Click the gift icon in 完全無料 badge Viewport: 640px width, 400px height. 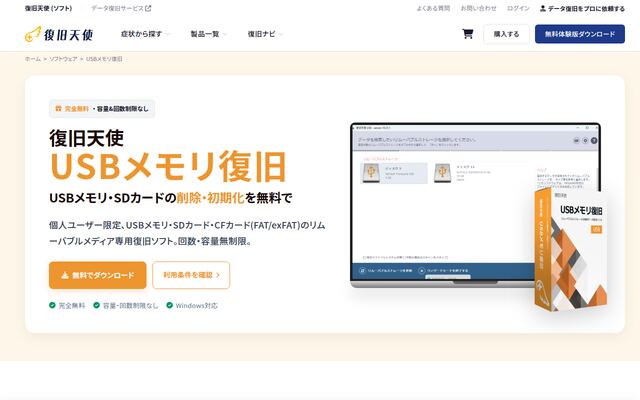click(x=58, y=109)
